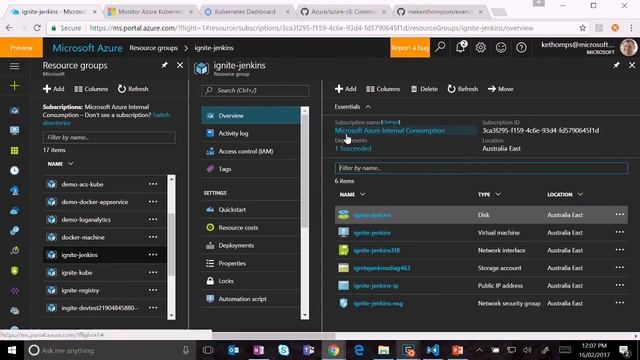The height and width of the screenshot is (360, 640).
Task: Sort resources by LOCATION column
Action: click(565, 195)
